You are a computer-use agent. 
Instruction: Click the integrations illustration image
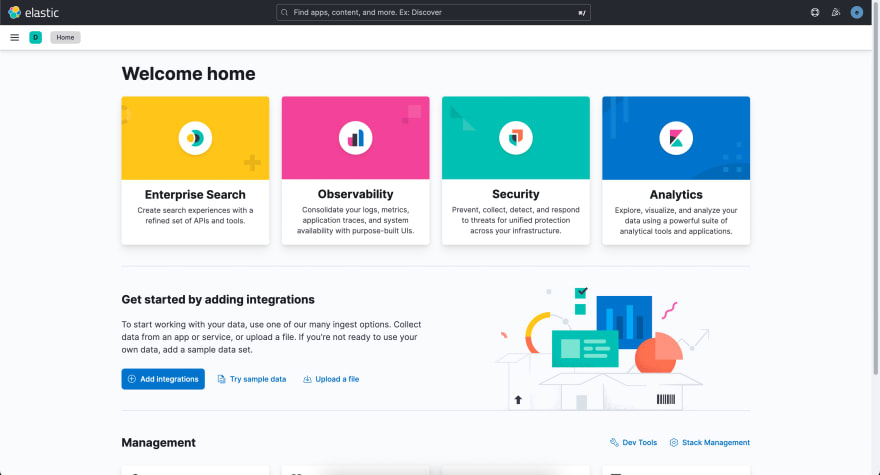(603, 348)
